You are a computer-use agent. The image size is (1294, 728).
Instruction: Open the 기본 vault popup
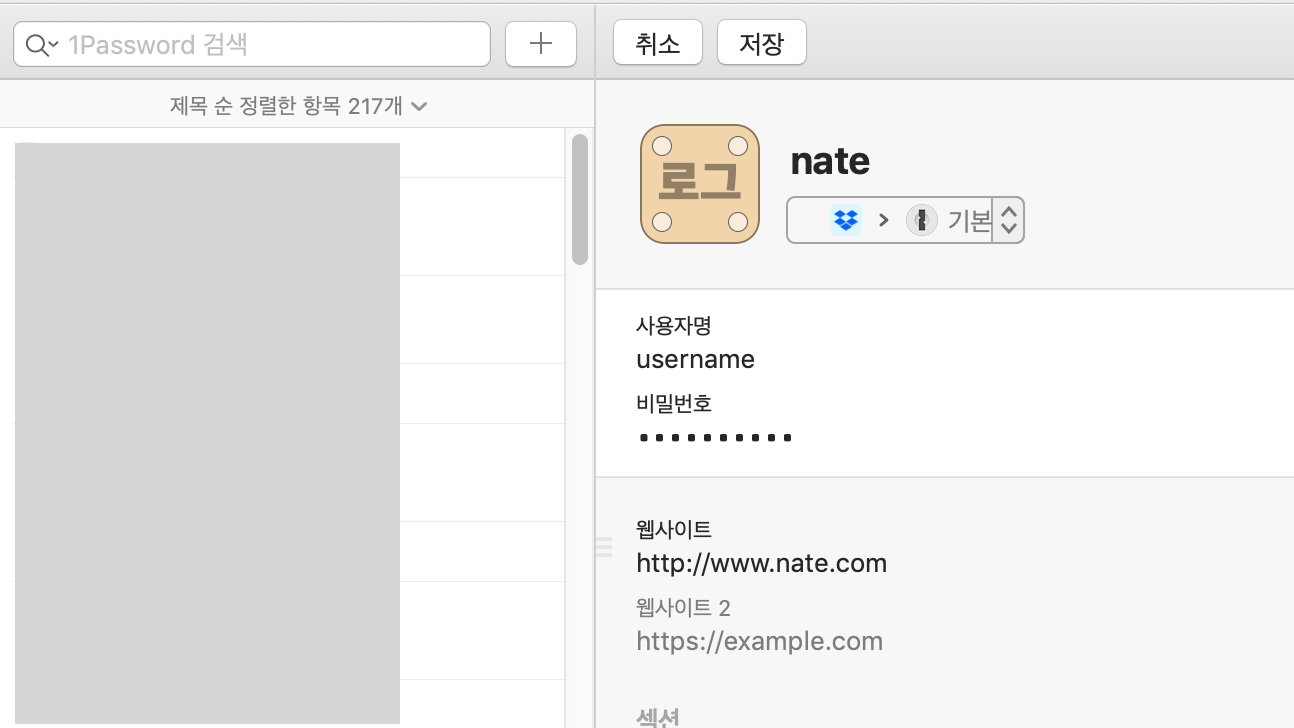tap(905, 220)
